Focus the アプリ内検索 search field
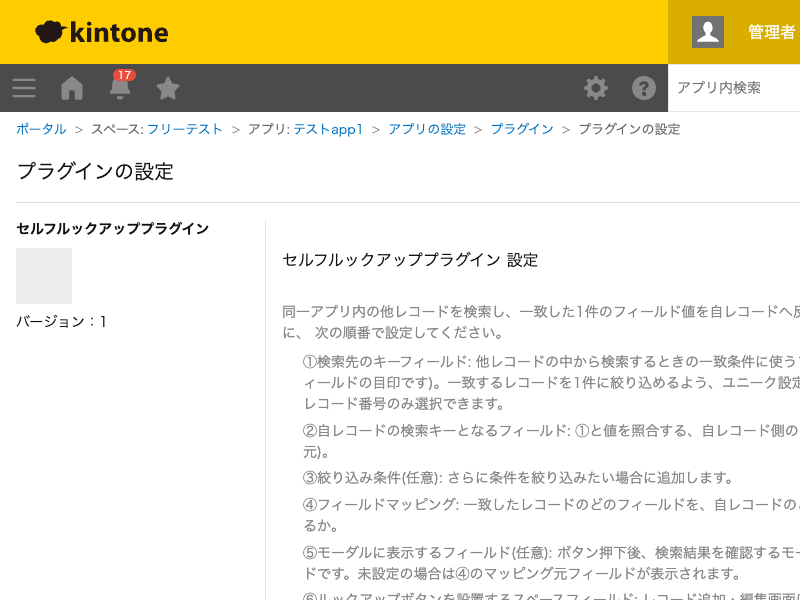The image size is (800, 600). point(734,88)
